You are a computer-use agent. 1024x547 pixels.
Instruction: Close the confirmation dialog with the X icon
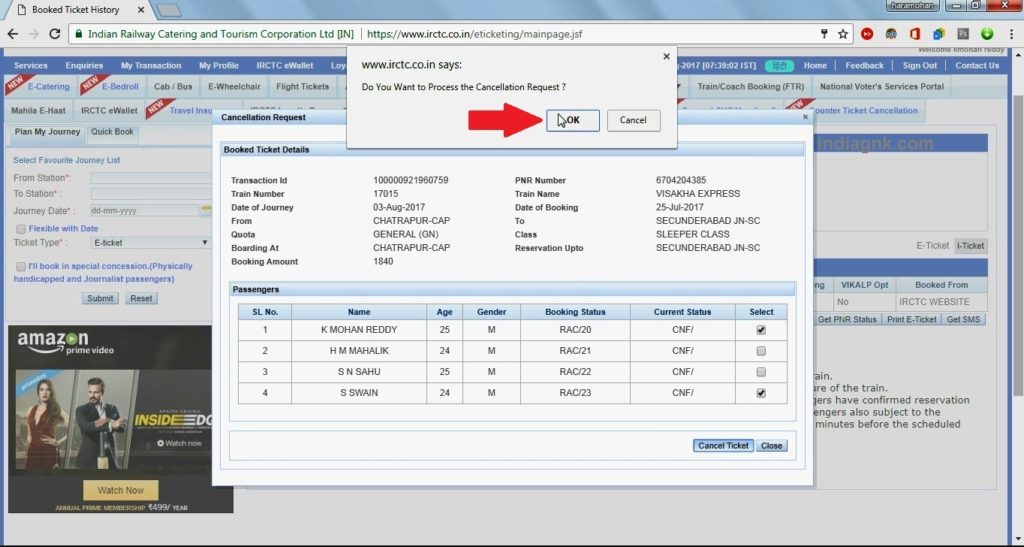coord(667,57)
